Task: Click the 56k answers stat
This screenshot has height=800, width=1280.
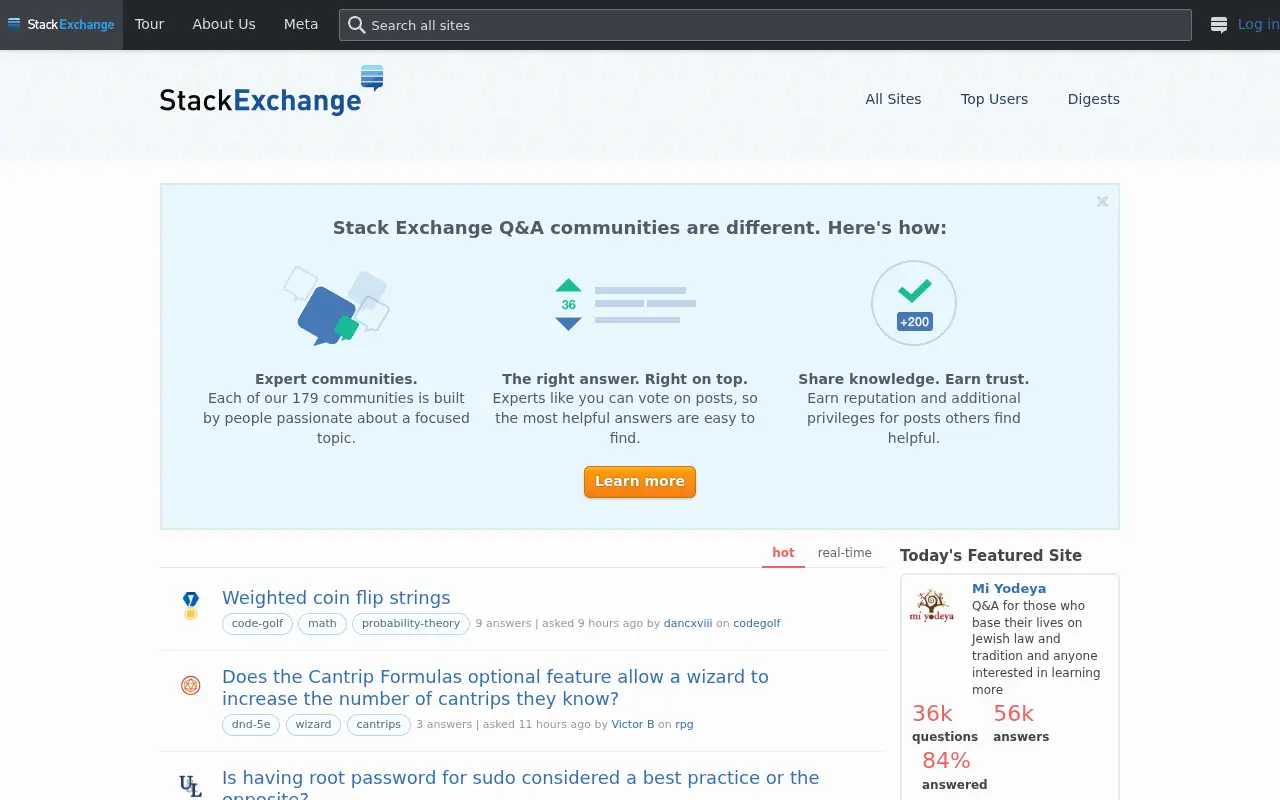Action: click(x=1020, y=723)
